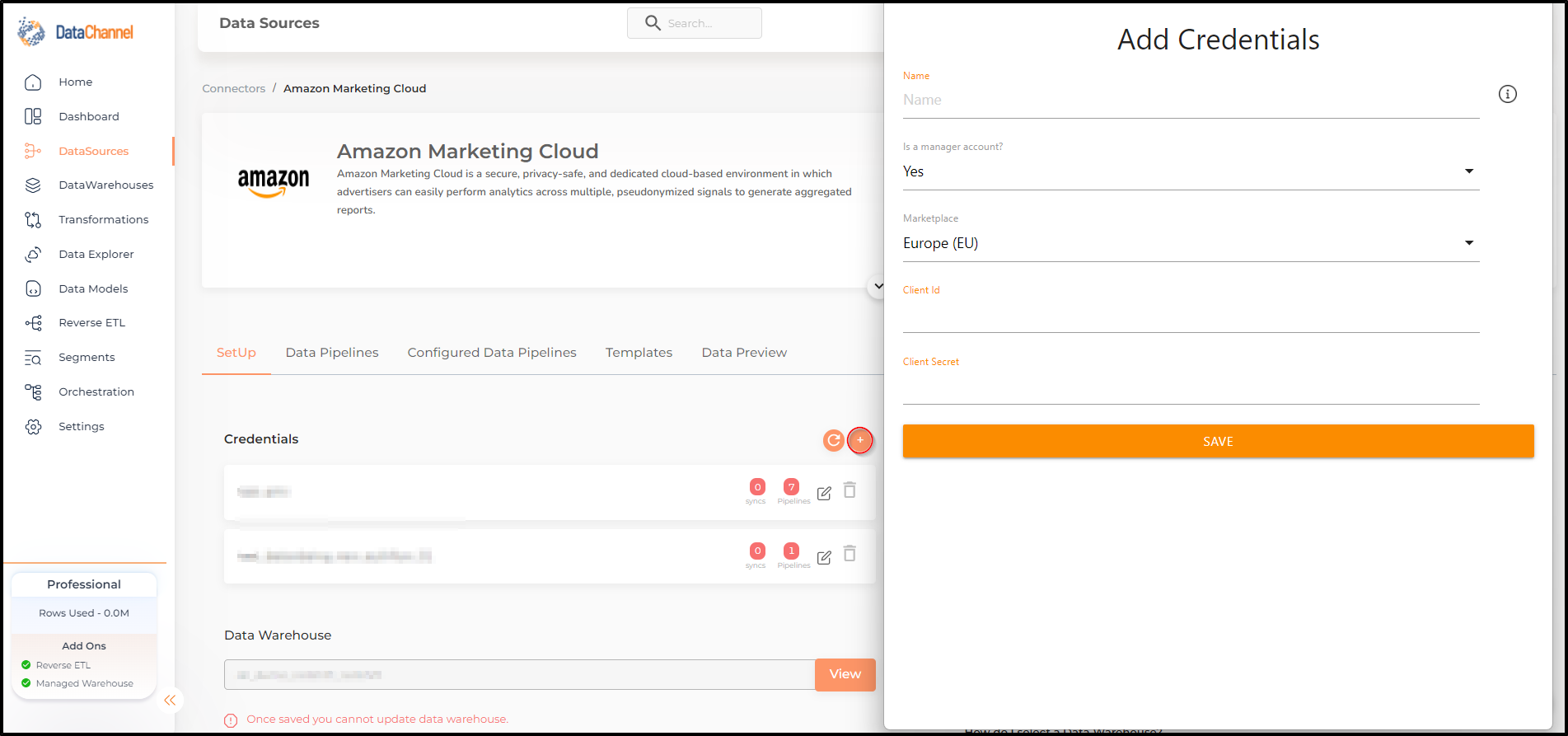
Task: Click the 1 pipeline badge
Action: point(791,551)
